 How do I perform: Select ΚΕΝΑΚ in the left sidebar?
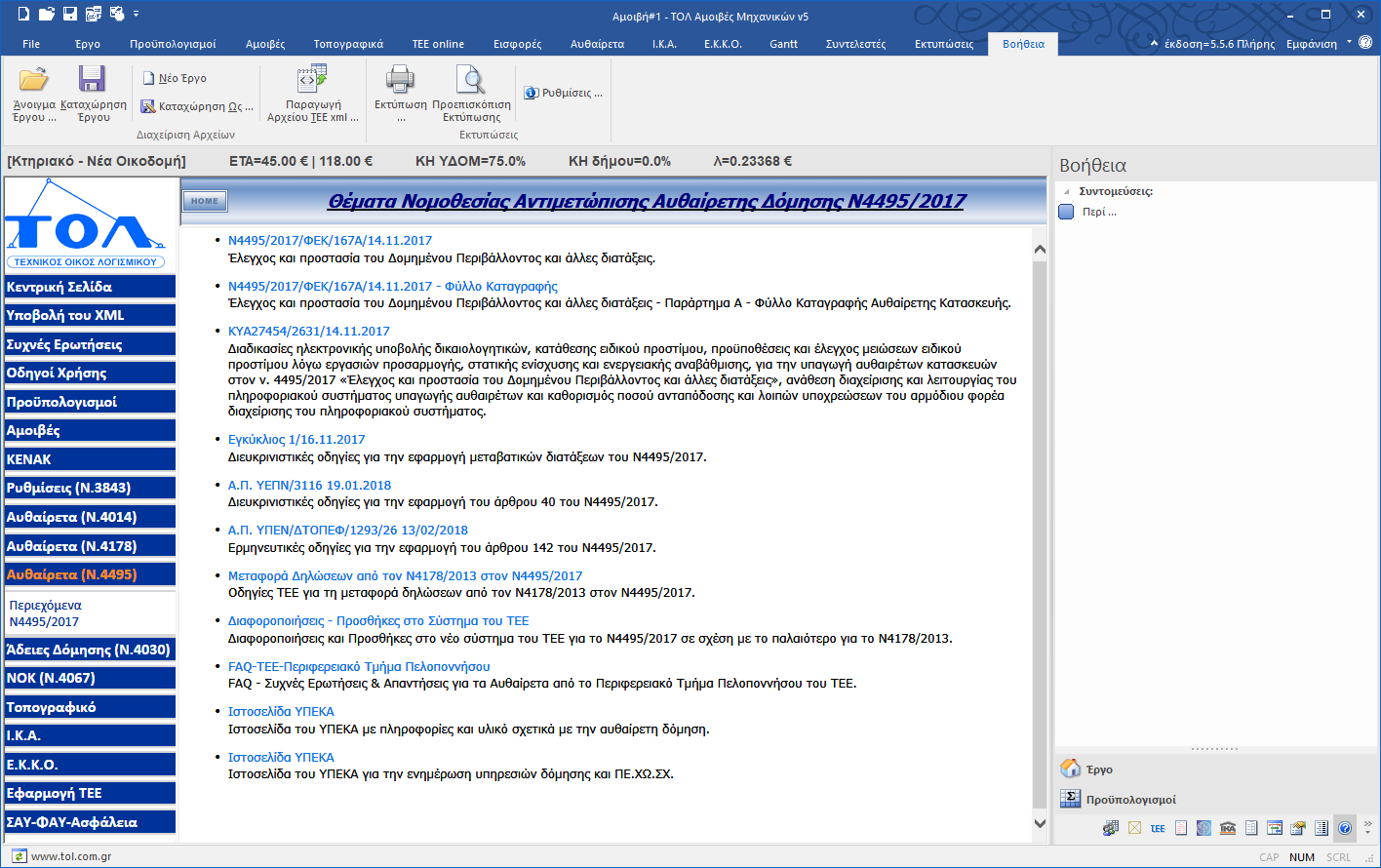click(x=90, y=459)
